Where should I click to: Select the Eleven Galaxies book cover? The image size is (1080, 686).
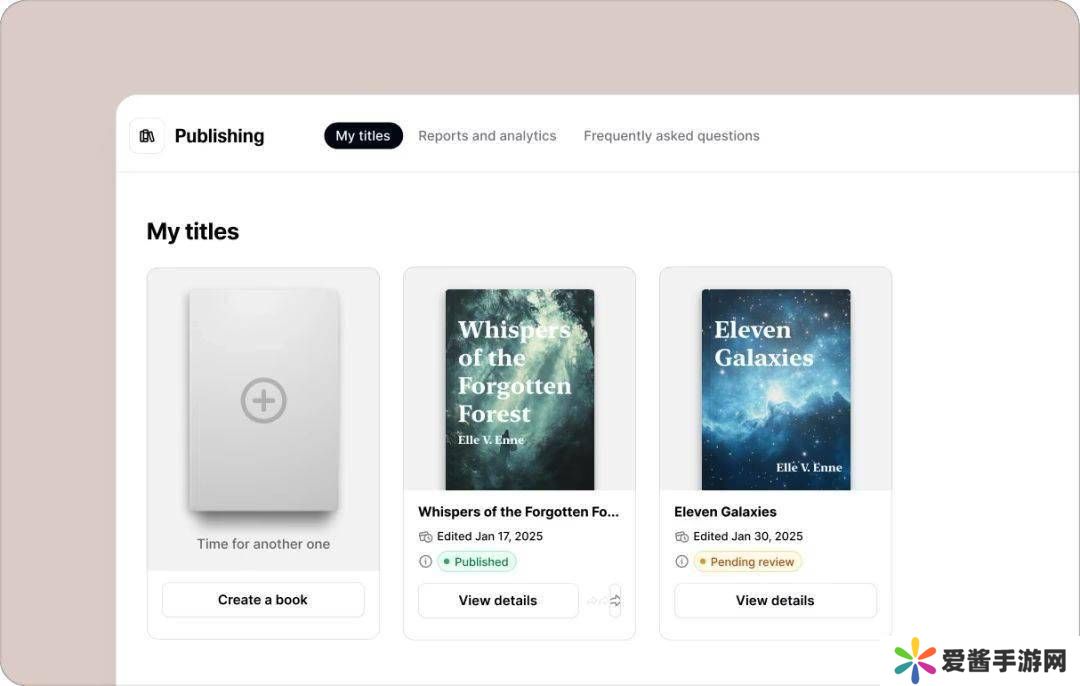[776, 389]
